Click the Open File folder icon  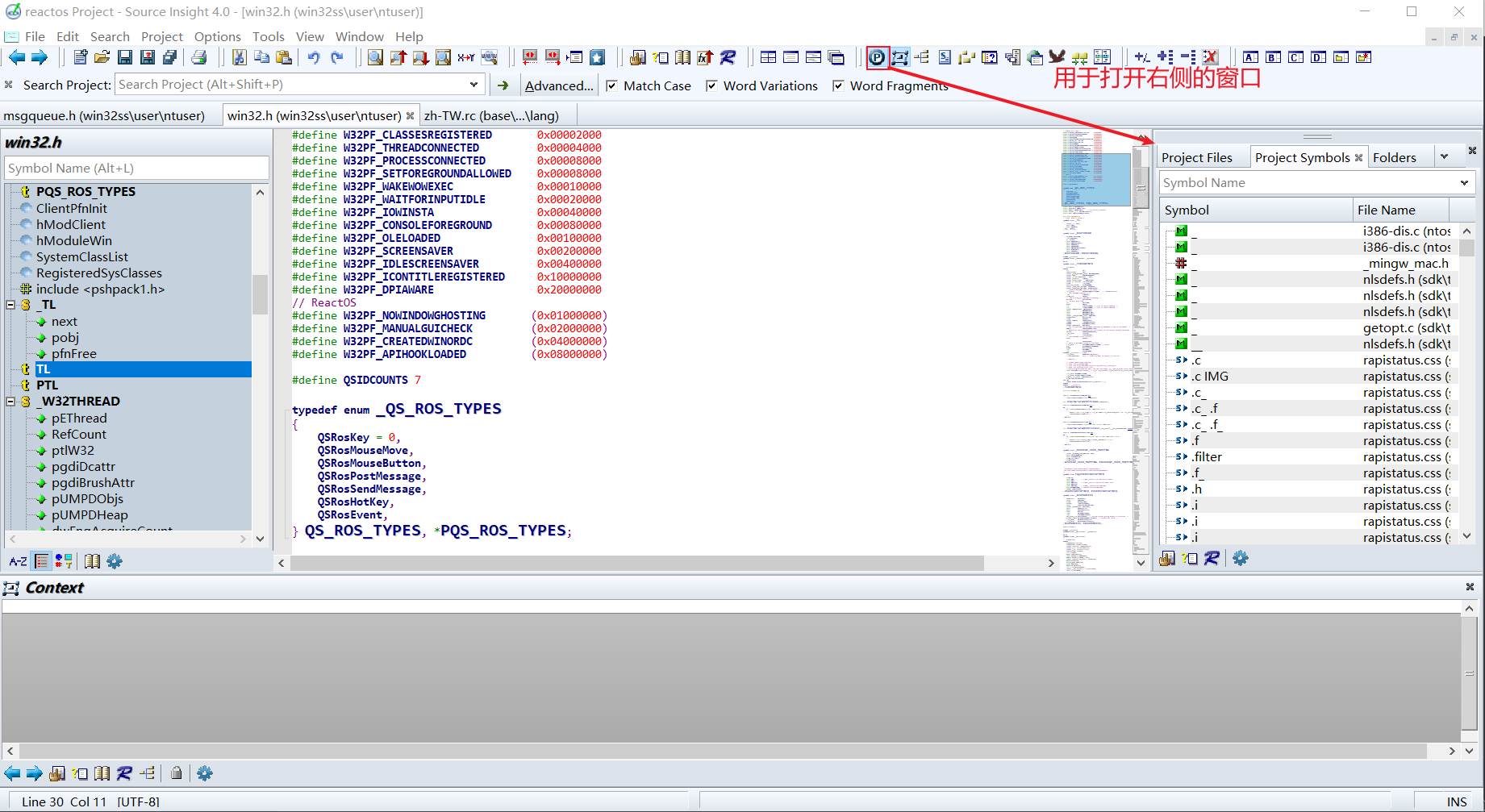pyautogui.click(x=102, y=57)
